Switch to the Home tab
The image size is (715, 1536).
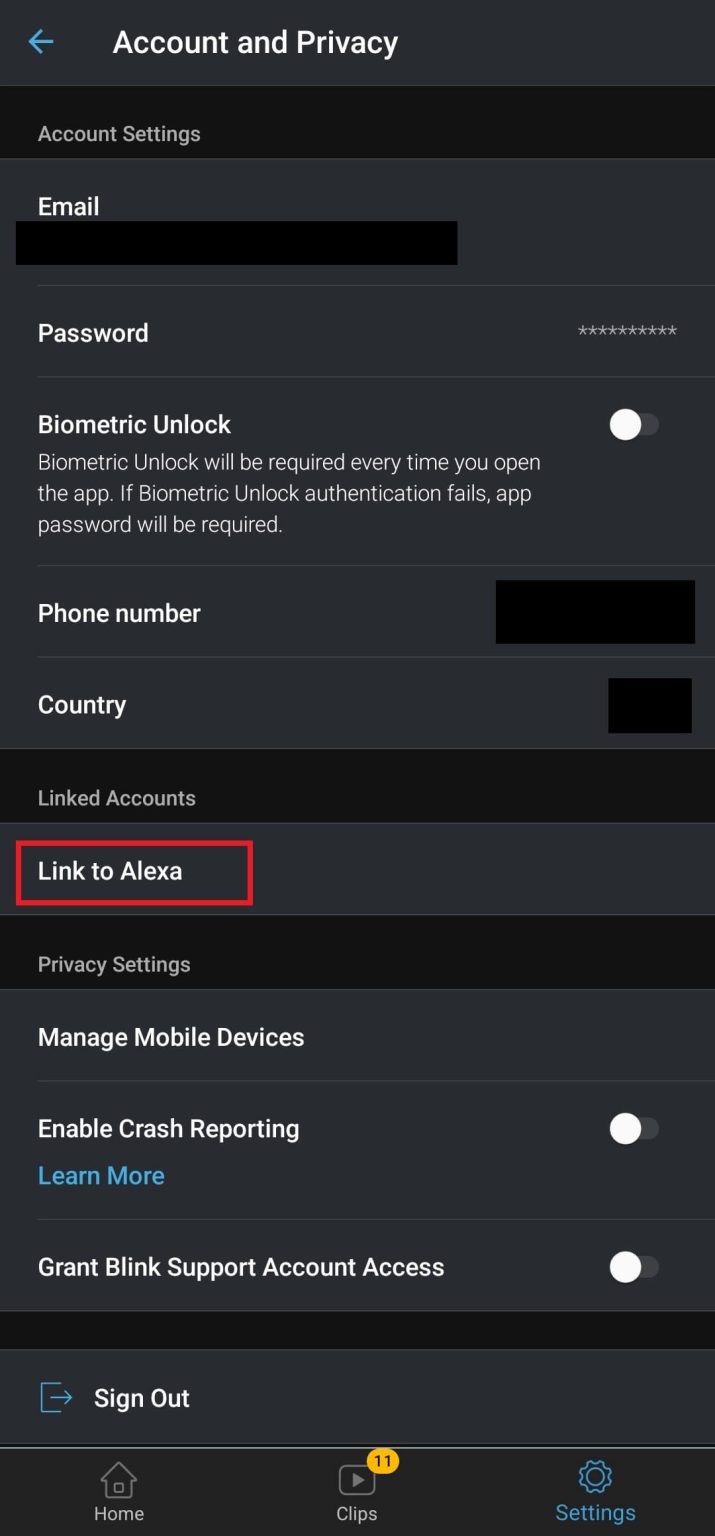118,1490
